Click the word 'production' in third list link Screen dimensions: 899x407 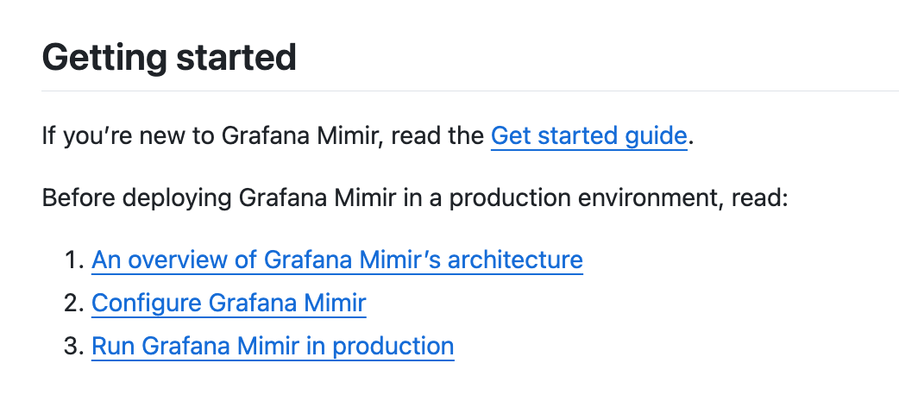(x=393, y=346)
